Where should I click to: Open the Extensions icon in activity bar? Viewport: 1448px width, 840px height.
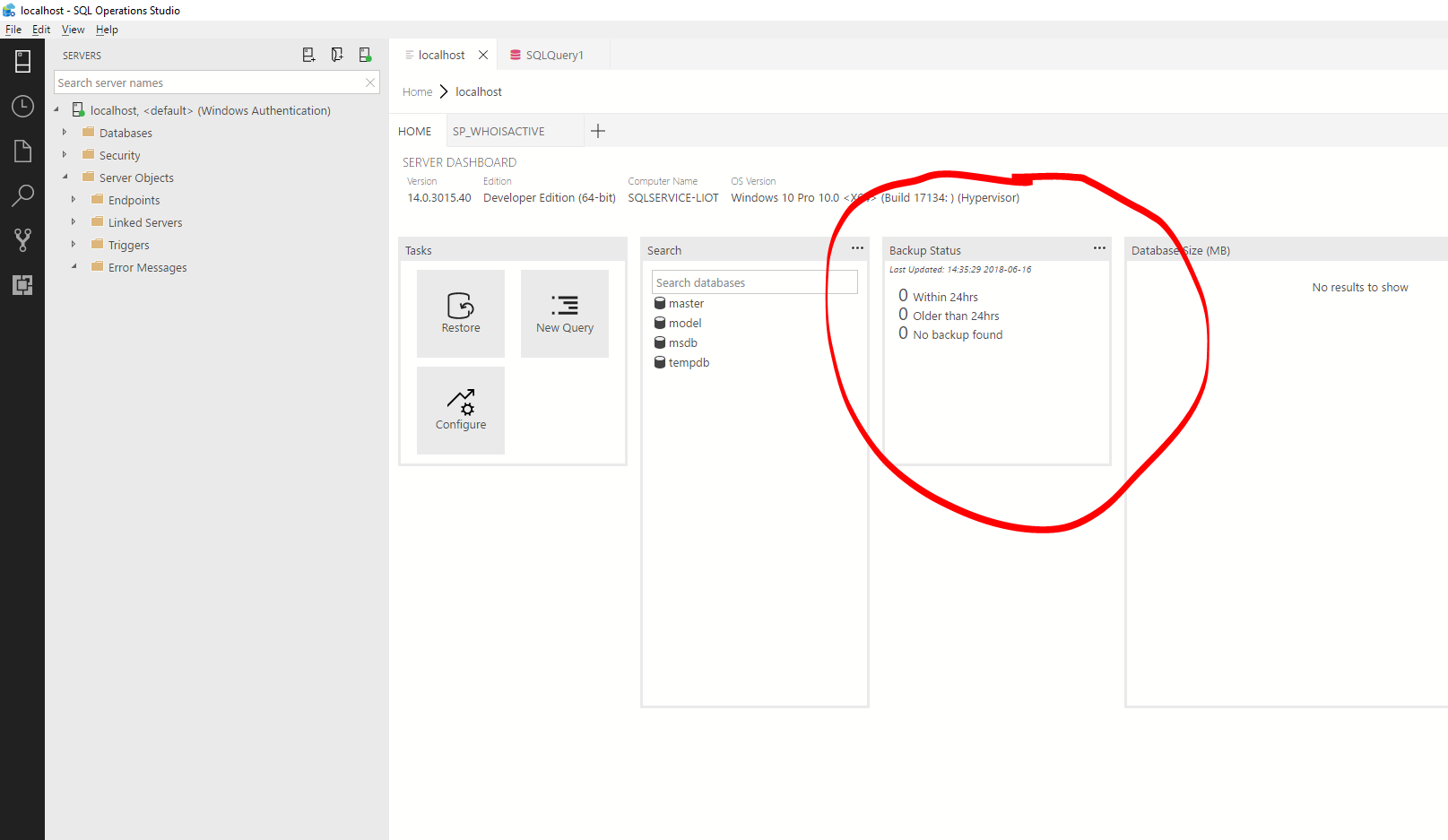[x=22, y=285]
